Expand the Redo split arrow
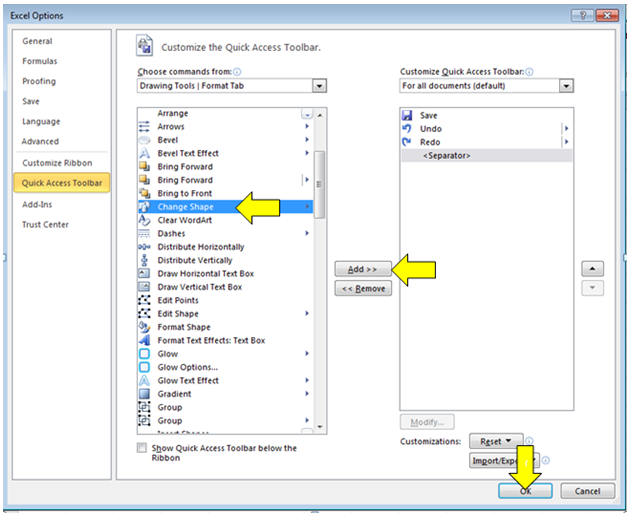The image size is (631, 514). (x=566, y=142)
